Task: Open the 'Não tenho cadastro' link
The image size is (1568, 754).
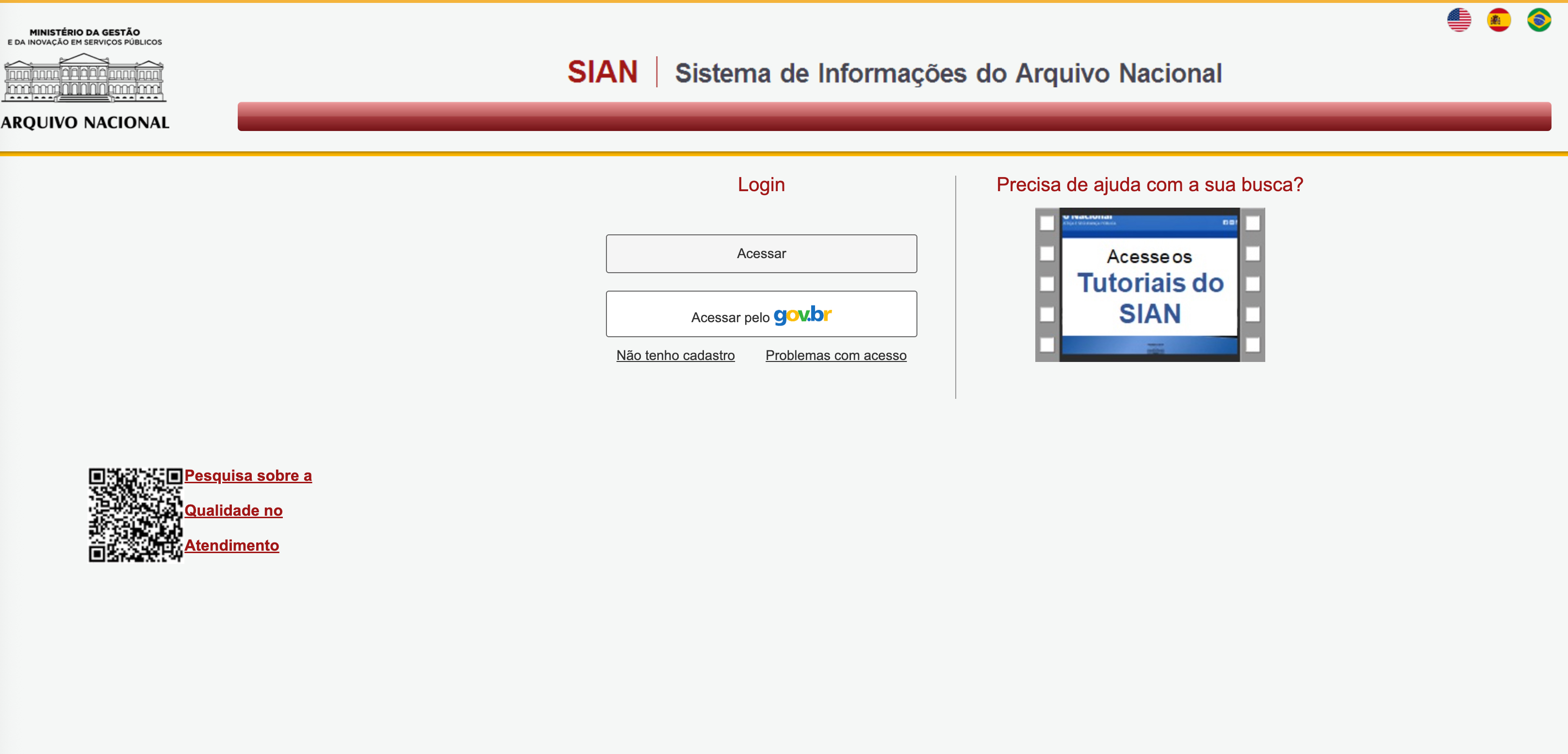Action: tap(675, 355)
